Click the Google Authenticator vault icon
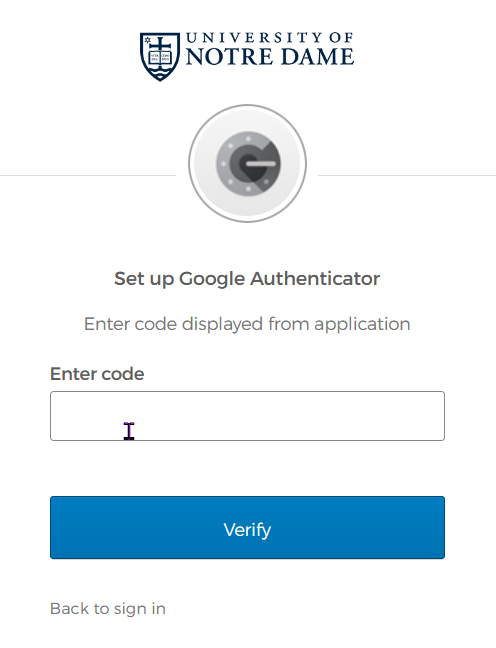 point(248,163)
